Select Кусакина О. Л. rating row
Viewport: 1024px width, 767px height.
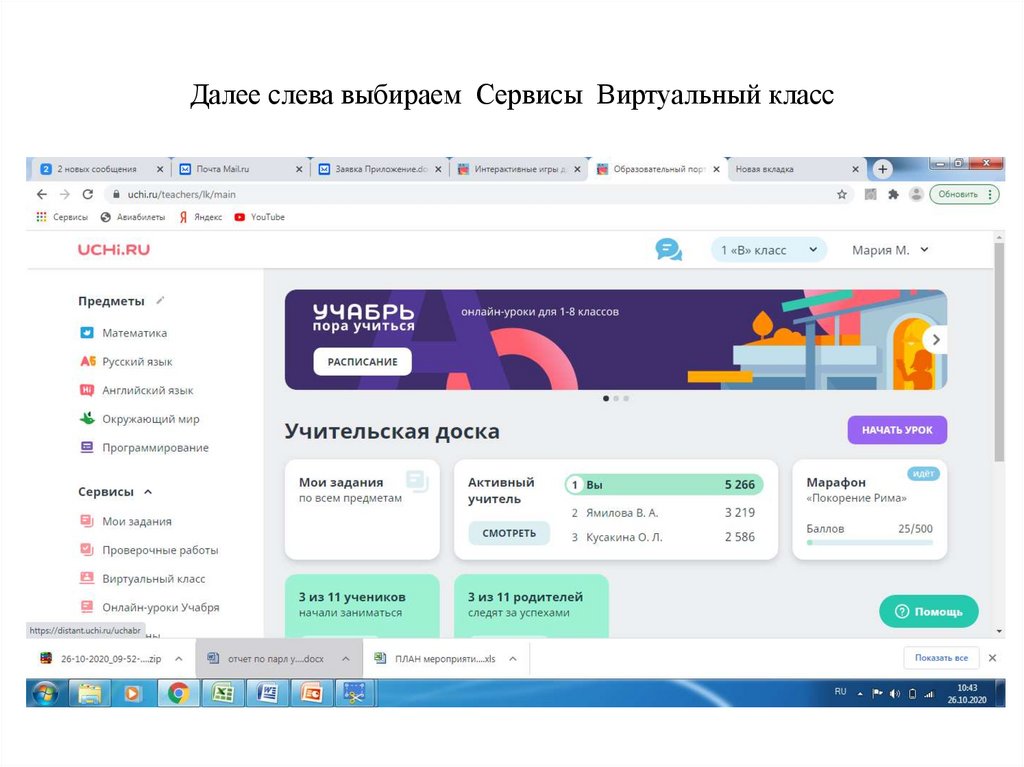664,537
